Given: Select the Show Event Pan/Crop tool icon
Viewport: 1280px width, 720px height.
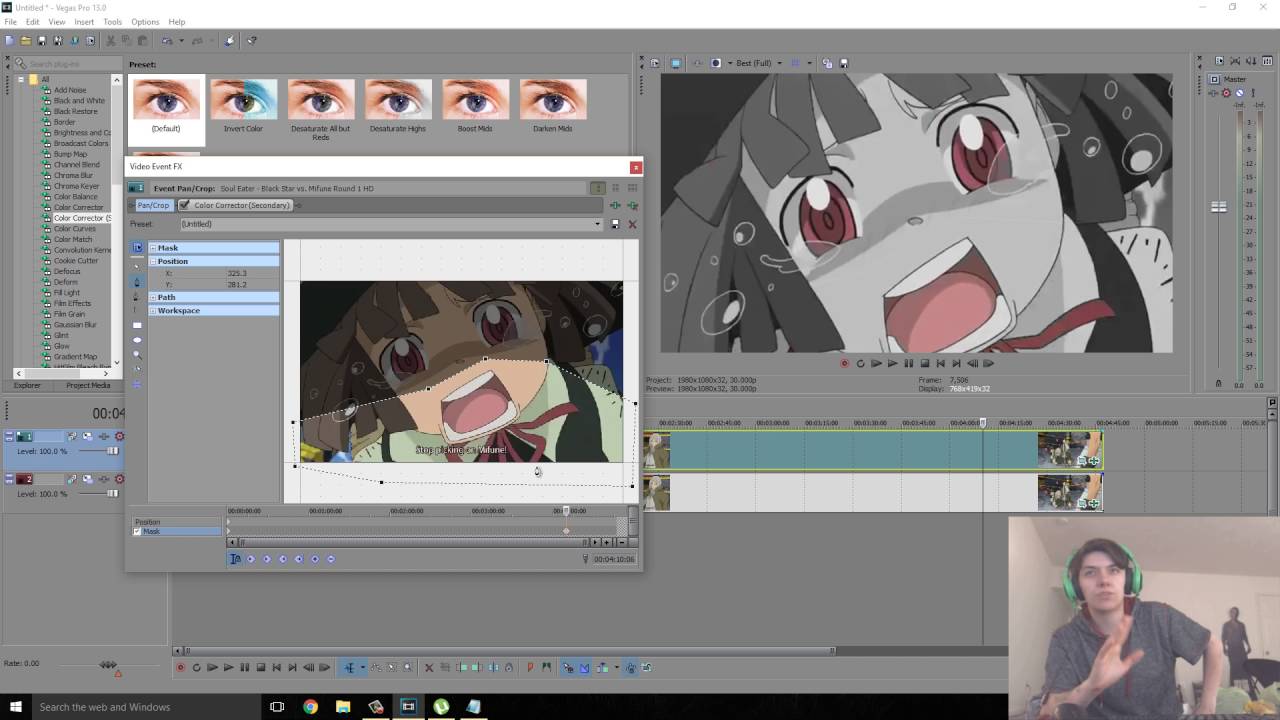Looking at the screenshot, I should (137, 247).
